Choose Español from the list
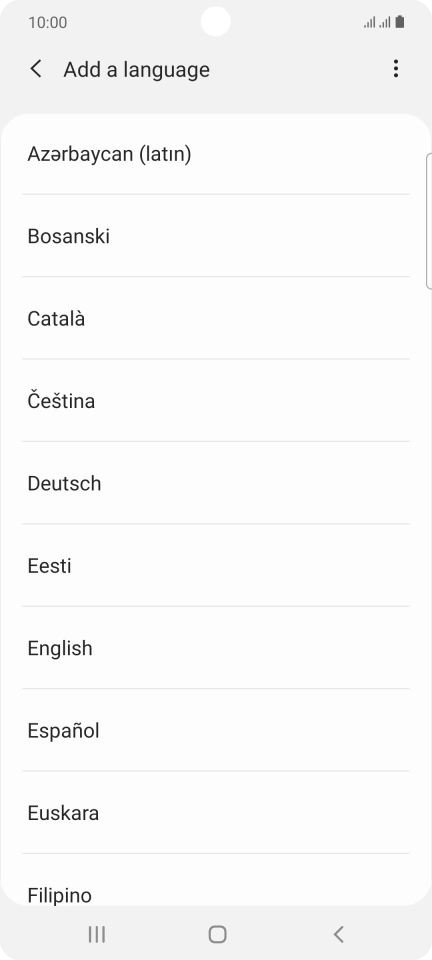This screenshot has height=960, width=432. point(216,730)
